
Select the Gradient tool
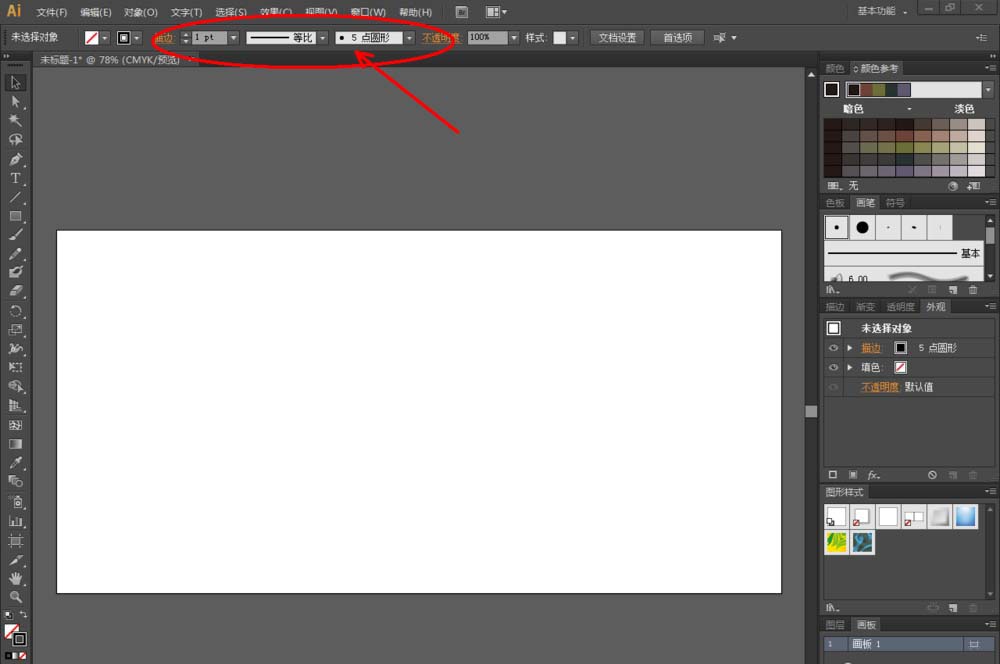pos(15,444)
